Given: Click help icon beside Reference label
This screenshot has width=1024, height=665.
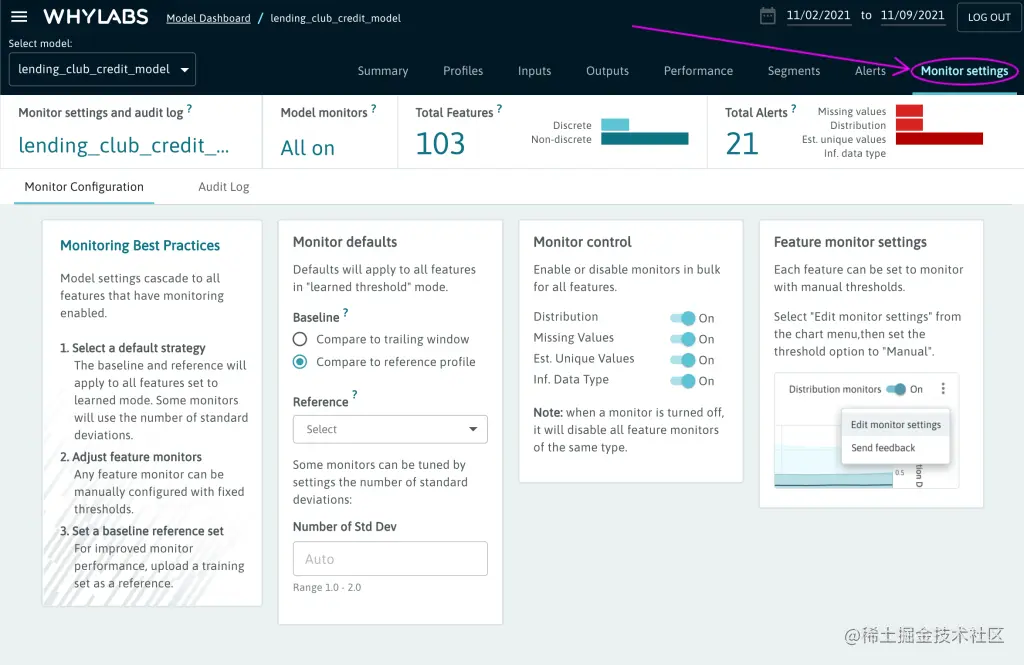Looking at the screenshot, I should point(354,396).
